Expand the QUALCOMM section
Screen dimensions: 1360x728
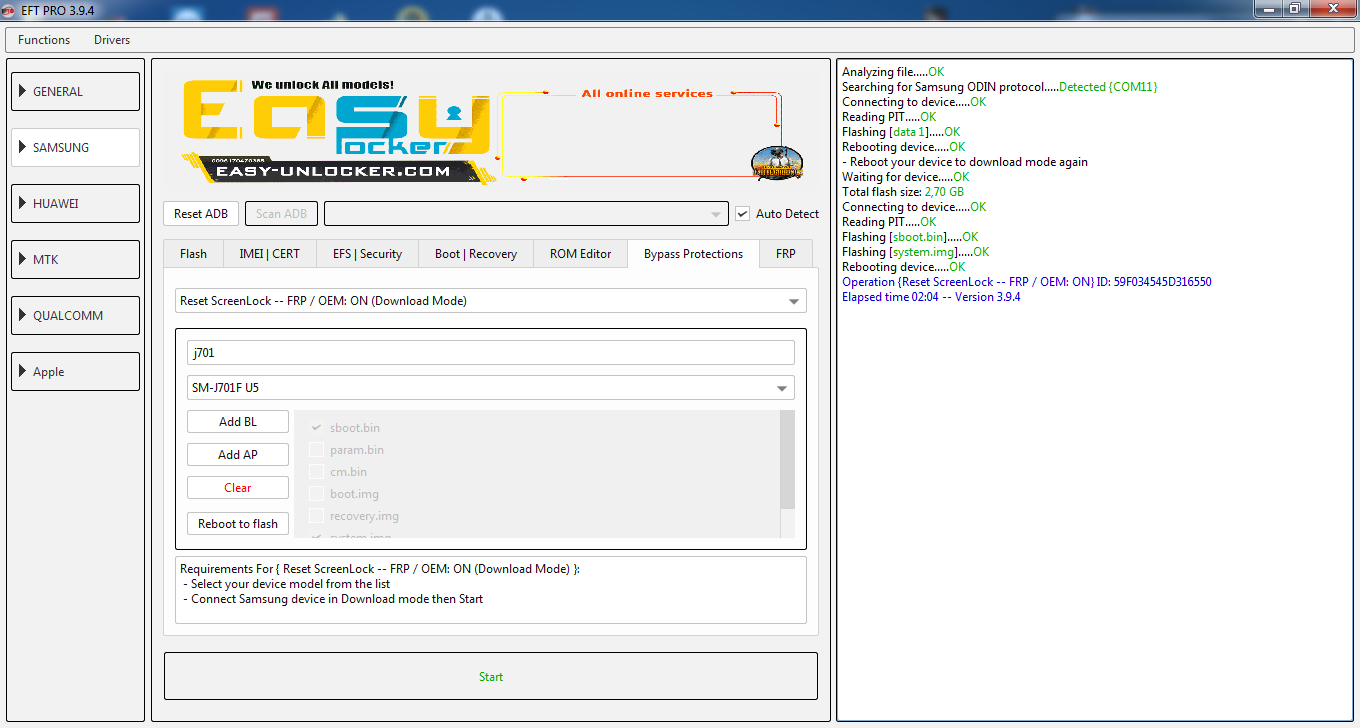click(75, 315)
